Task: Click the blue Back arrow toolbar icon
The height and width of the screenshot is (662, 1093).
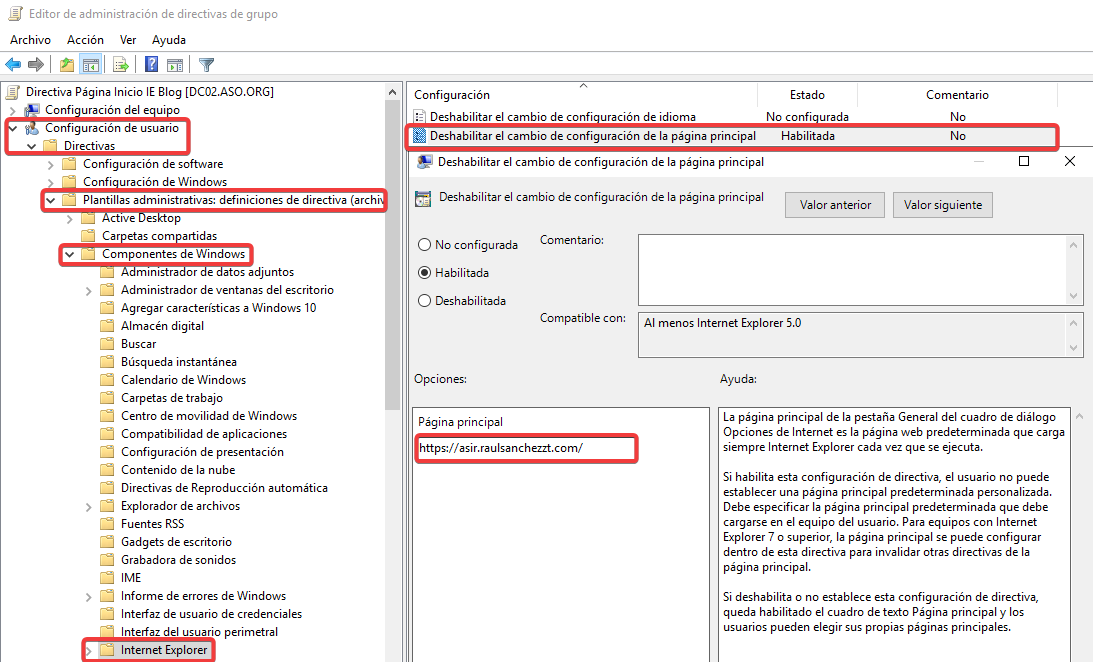Action: pyautogui.click(x=14, y=65)
